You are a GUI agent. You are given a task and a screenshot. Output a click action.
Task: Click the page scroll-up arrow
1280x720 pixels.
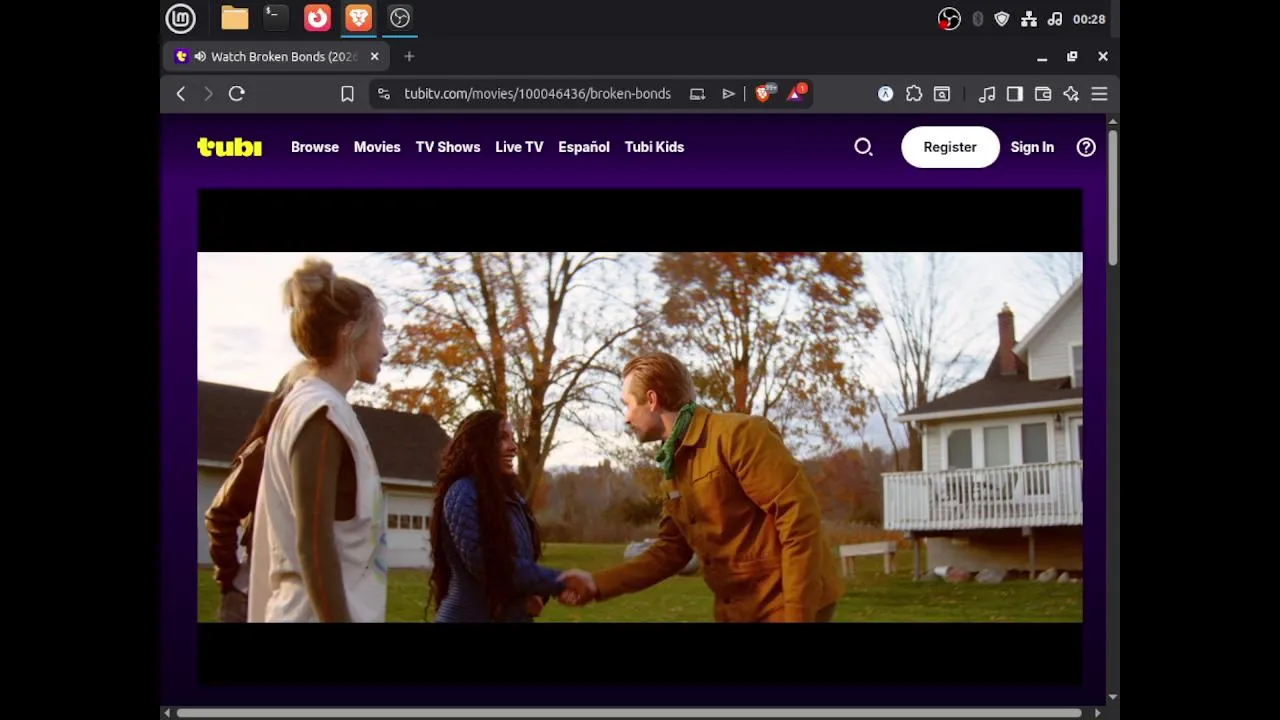1113,122
